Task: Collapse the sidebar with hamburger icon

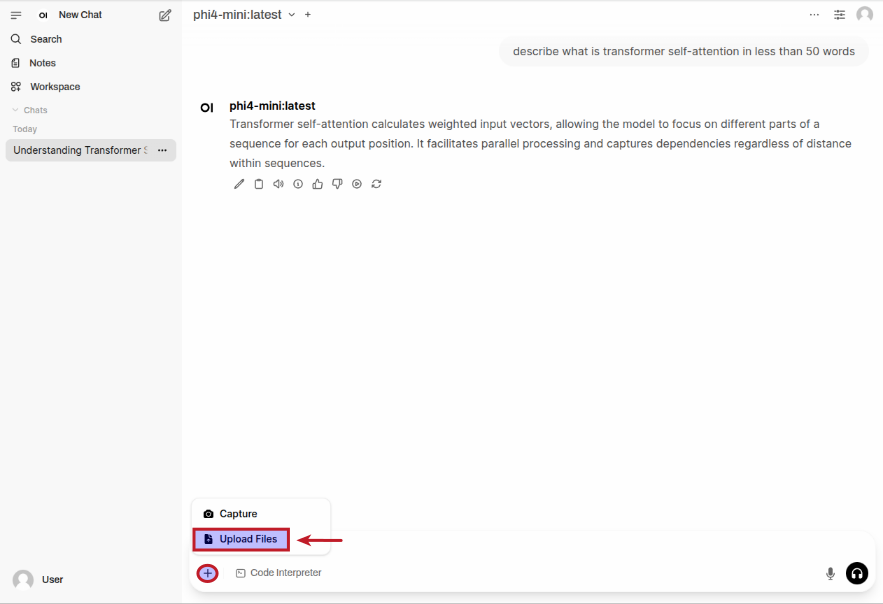Action: pos(16,14)
